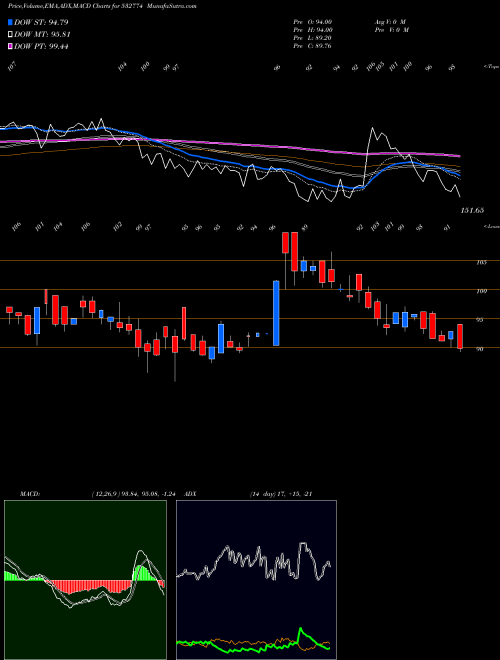500x660 pixels.
Task: Select the 'DOW MT: 95.81' legend text
Action: pos(42,35)
